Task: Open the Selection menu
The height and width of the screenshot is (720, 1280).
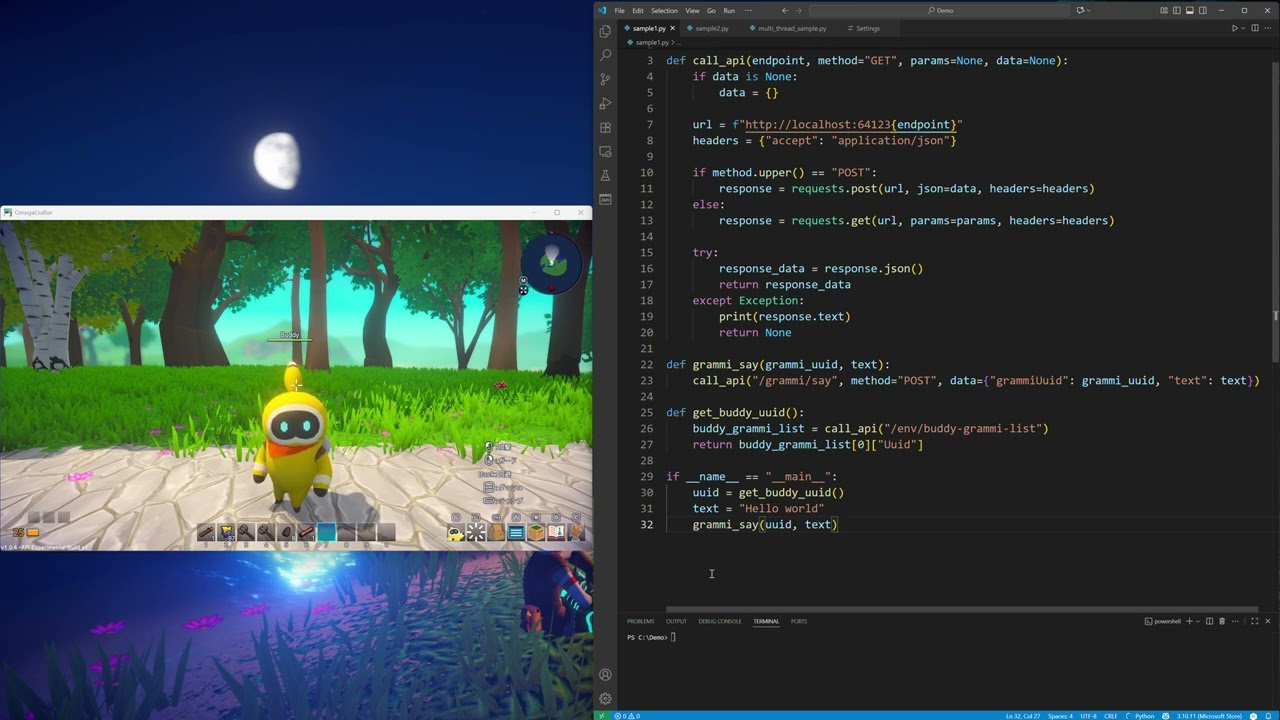Action: click(x=664, y=10)
